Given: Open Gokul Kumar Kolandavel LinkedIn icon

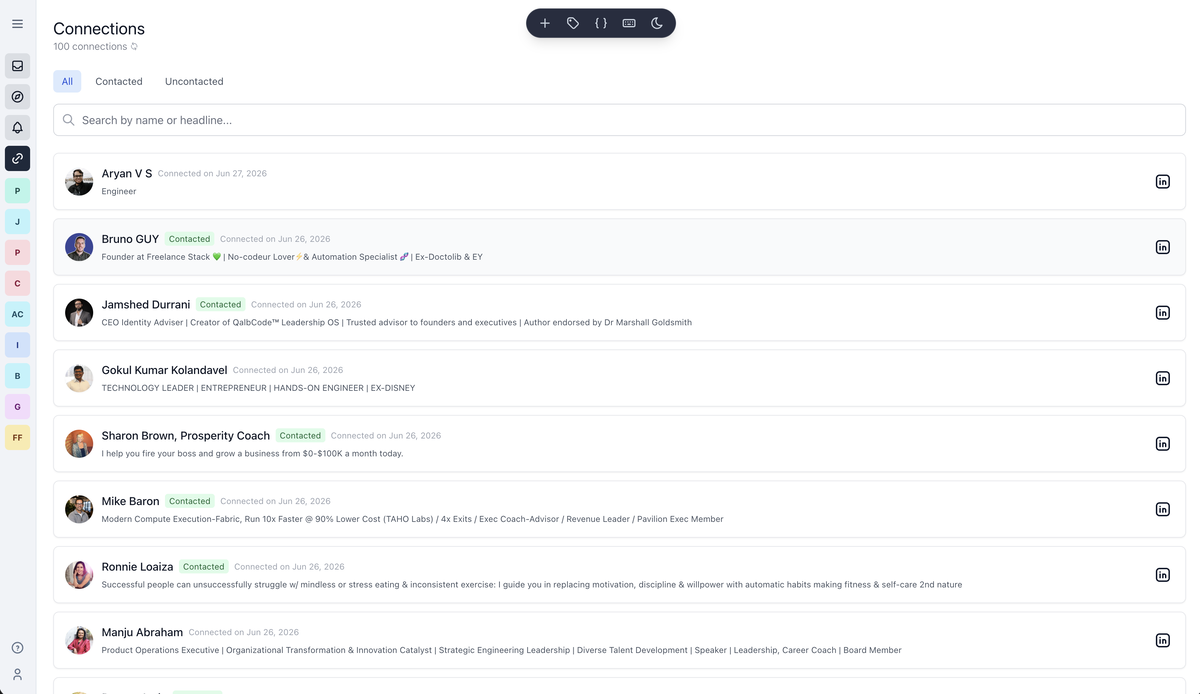Looking at the screenshot, I should (1162, 378).
